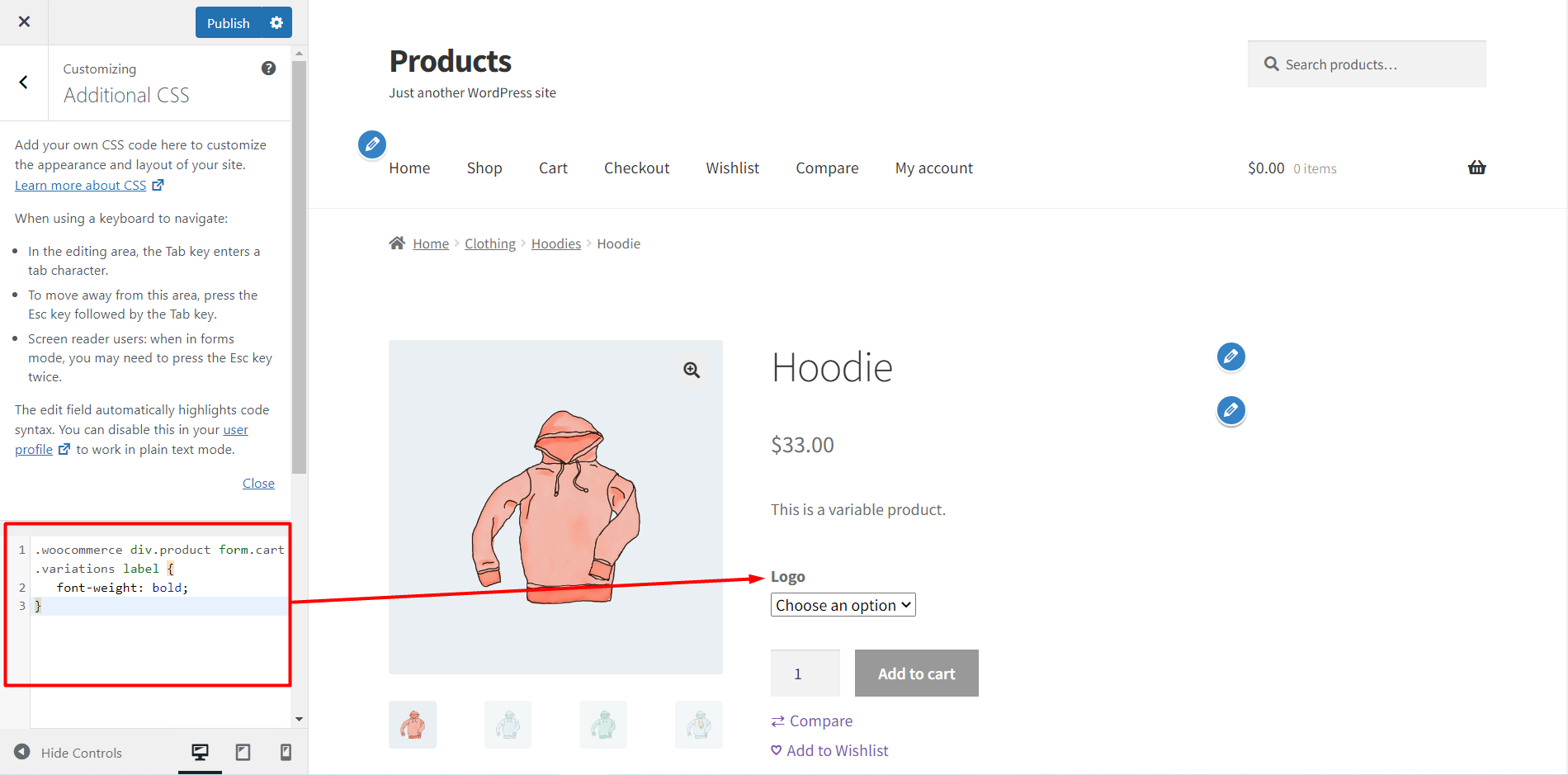Click the lower pencil edit icon near the price
This screenshot has height=775, width=1568.
(x=1230, y=410)
